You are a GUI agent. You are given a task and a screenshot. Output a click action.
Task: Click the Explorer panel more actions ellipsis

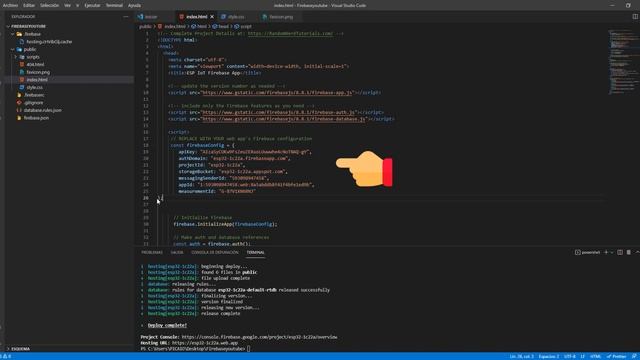[x=125, y=17]
